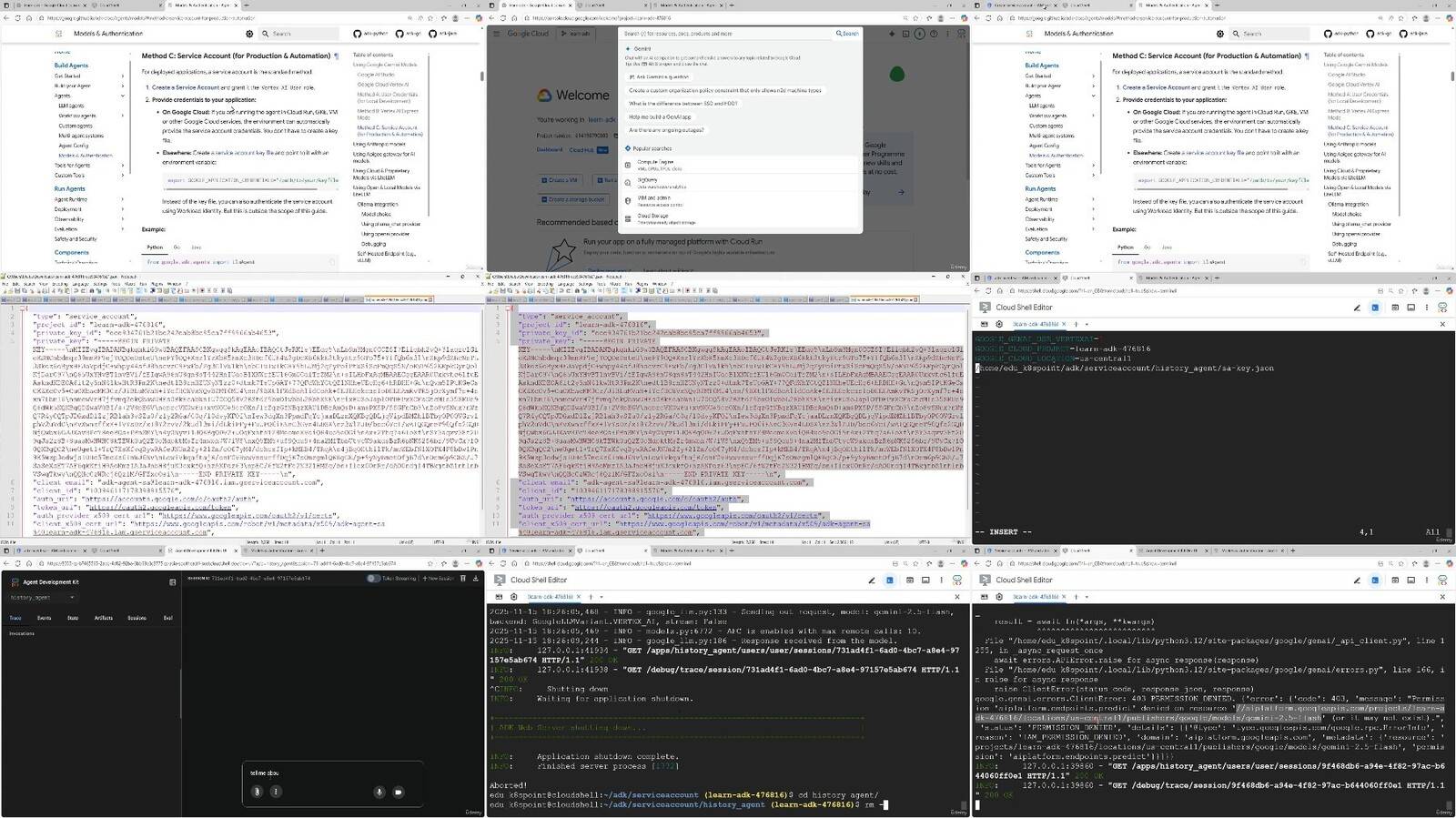1456x818 pixels.
Task: Click the ADK logo in top-left docs window header
Action: (x=59, y=34)
